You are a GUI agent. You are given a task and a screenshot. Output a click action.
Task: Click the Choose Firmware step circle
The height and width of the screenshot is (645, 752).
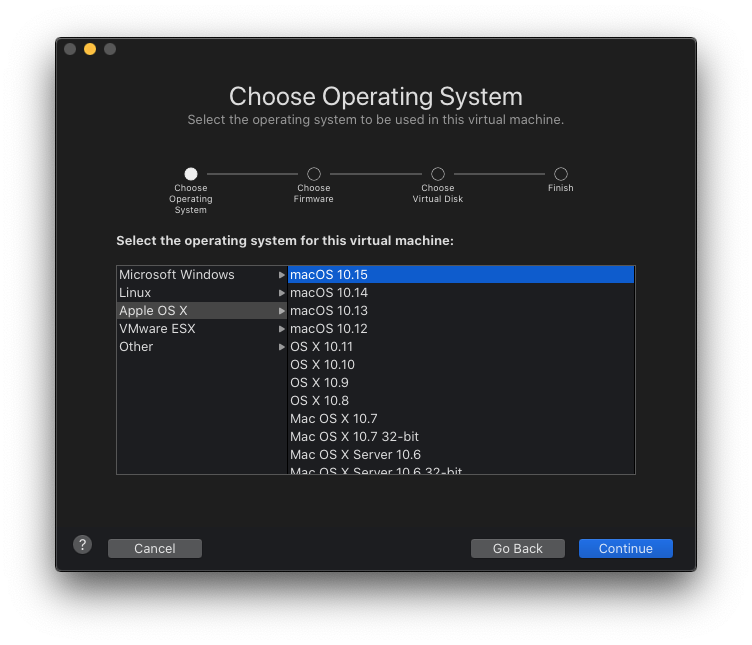314,174
